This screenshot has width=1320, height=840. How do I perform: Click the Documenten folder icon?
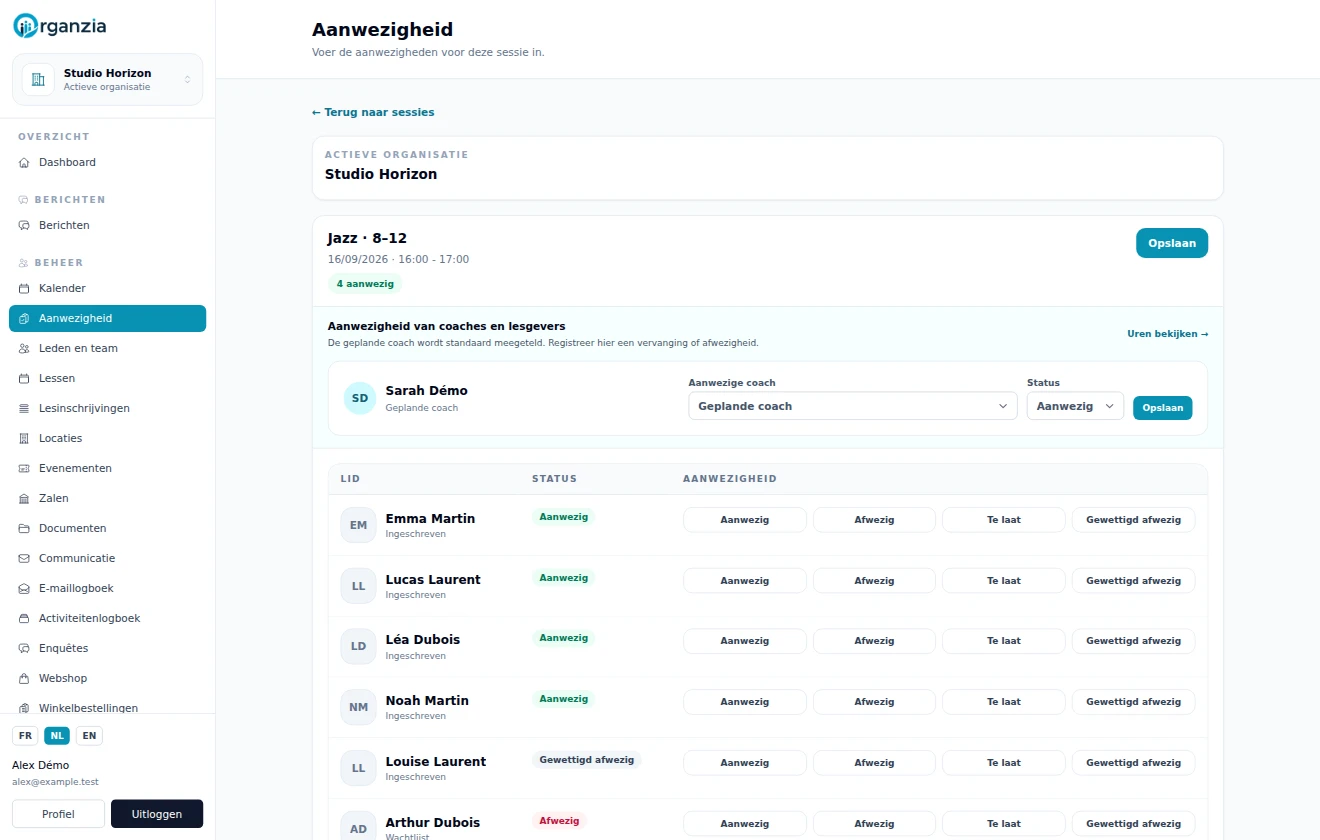25,529
